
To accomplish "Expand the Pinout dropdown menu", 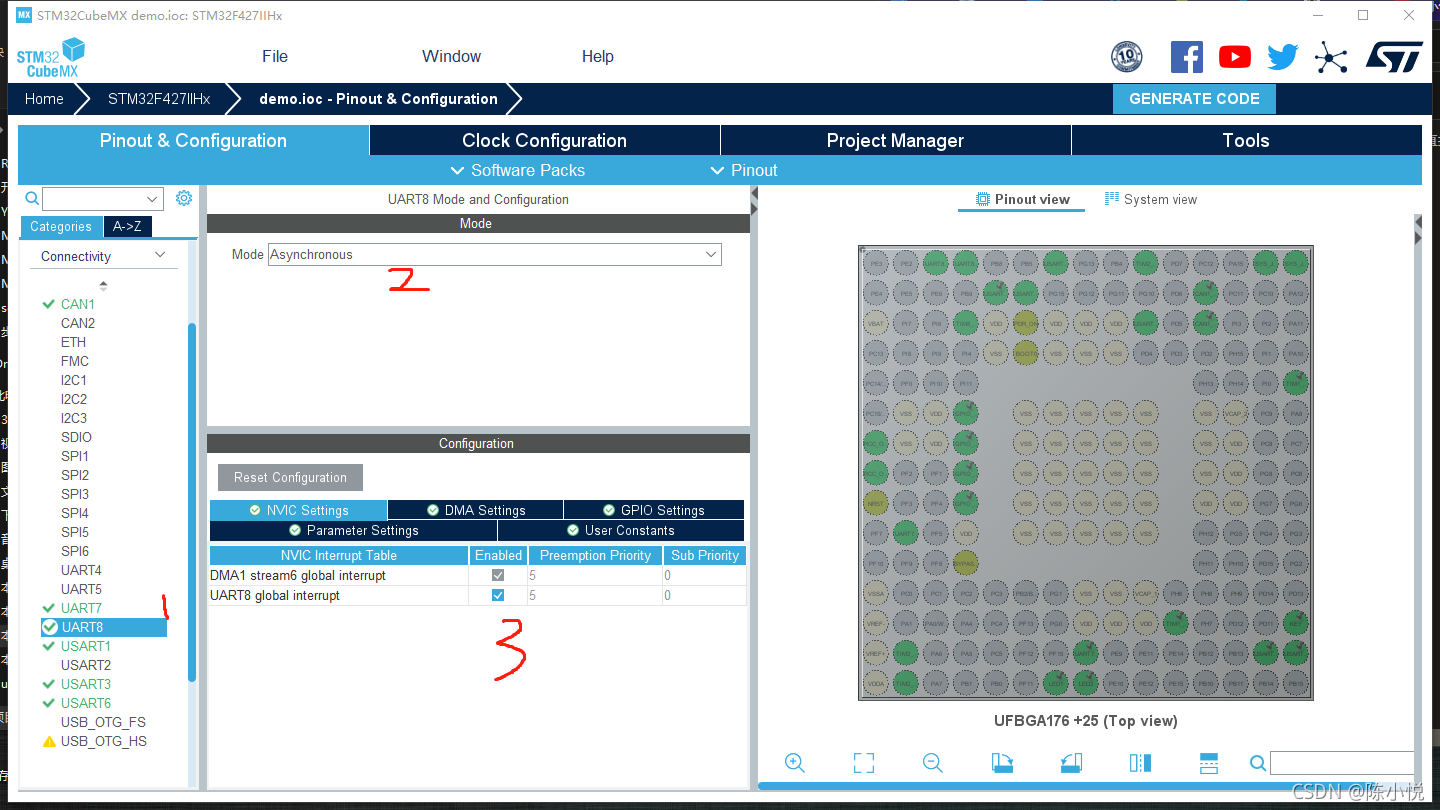I will click(743, 170).
